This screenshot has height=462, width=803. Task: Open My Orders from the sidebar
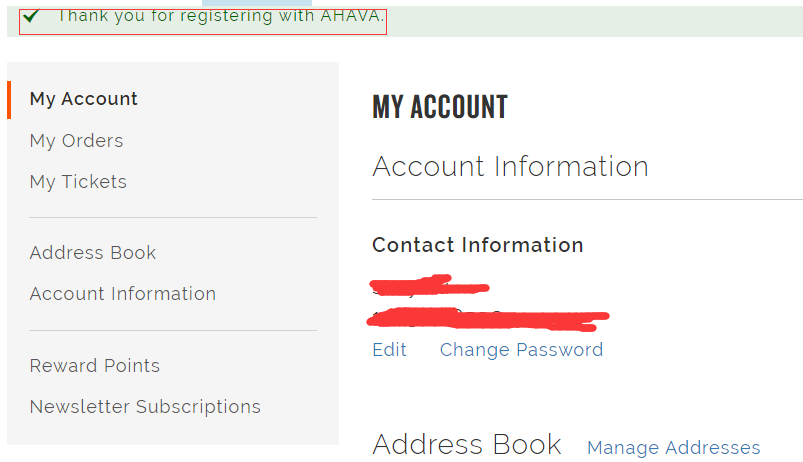coord(77,141)
